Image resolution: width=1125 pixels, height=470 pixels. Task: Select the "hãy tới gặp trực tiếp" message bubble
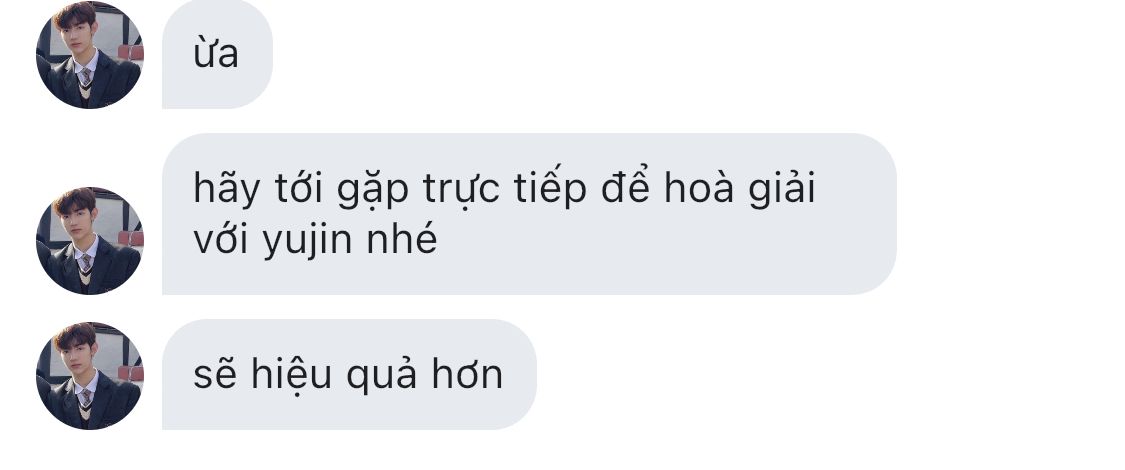529,214
